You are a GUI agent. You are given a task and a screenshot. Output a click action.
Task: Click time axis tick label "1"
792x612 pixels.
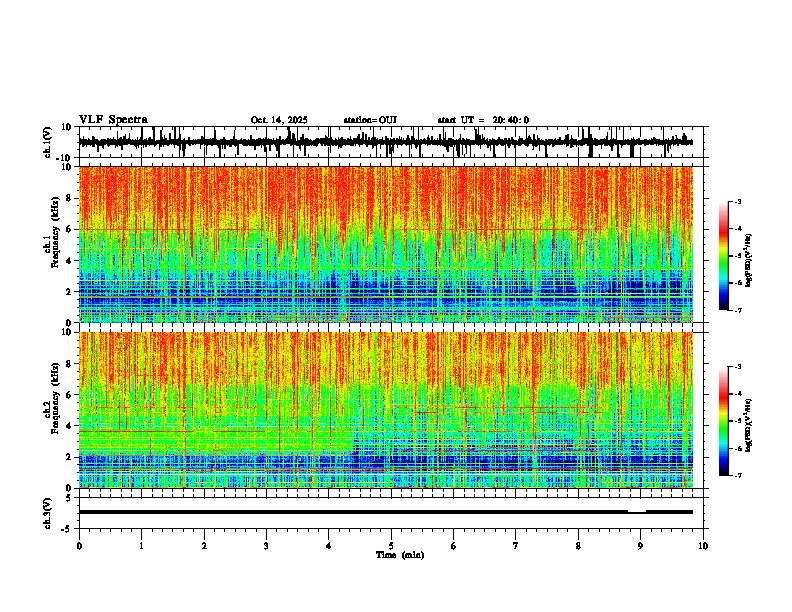[141, 546]
